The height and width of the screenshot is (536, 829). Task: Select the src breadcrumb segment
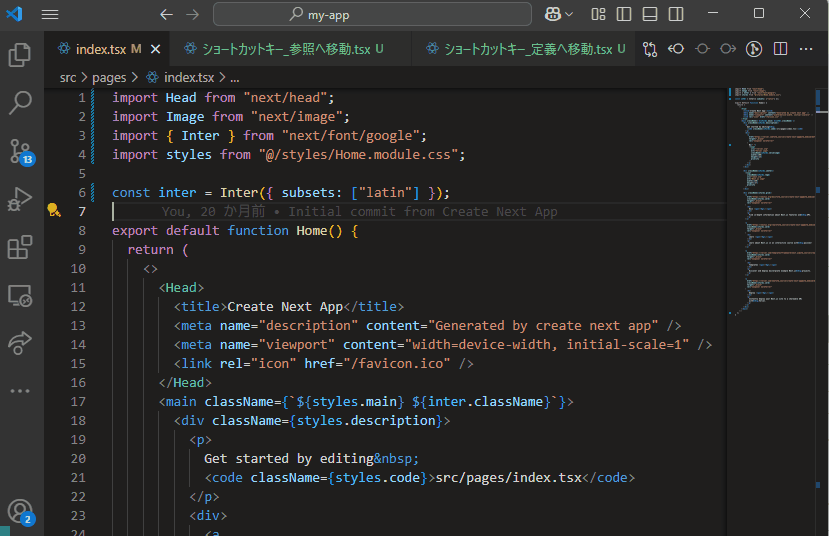coord(68,78)
